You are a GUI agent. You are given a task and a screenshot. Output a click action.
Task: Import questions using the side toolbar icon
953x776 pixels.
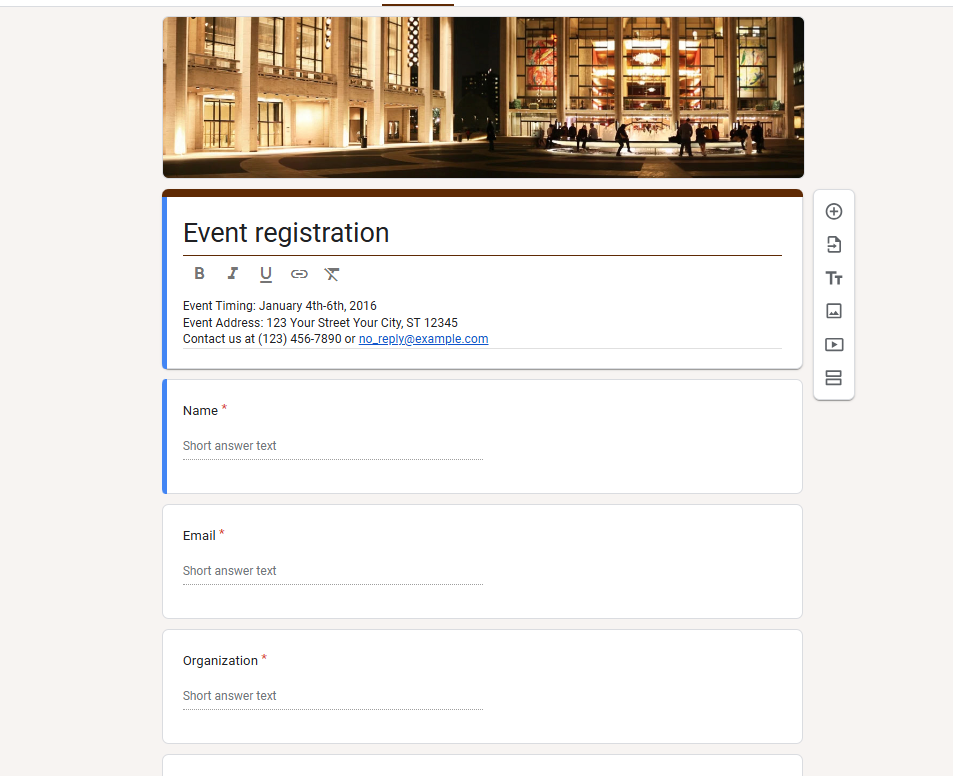pos(834,245)
